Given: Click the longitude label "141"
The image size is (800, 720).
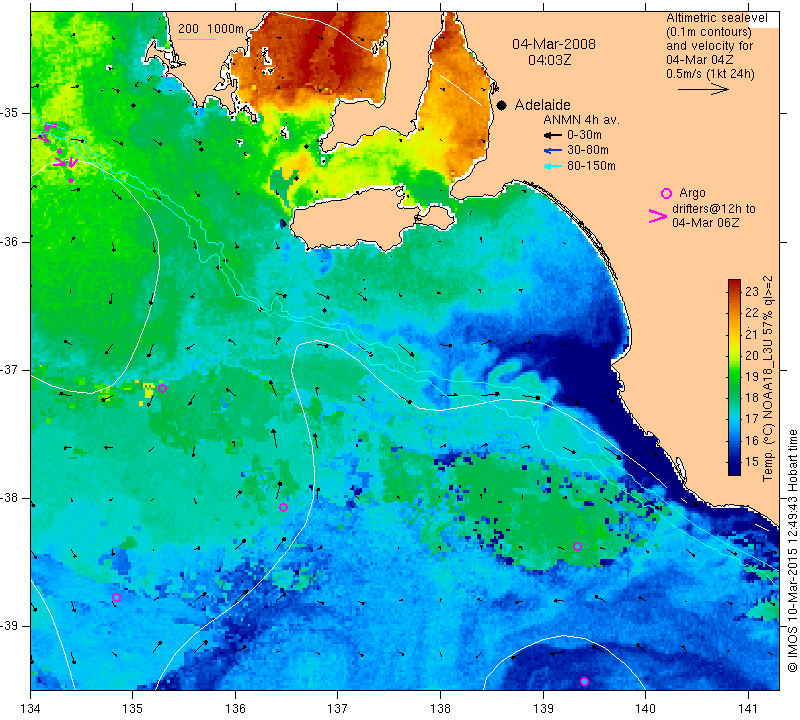Looking at the screenshot, I should tap(748, 708).
